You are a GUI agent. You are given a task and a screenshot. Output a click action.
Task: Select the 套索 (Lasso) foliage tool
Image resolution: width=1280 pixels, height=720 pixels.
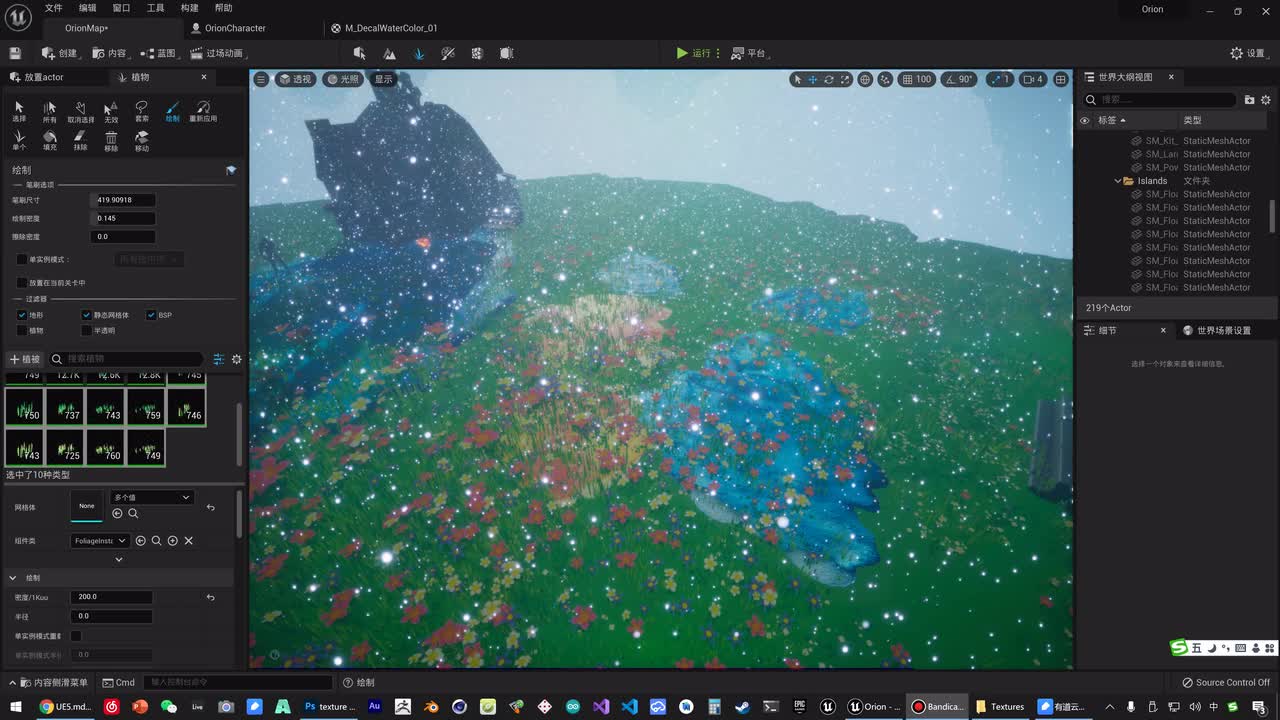[142, 111]
